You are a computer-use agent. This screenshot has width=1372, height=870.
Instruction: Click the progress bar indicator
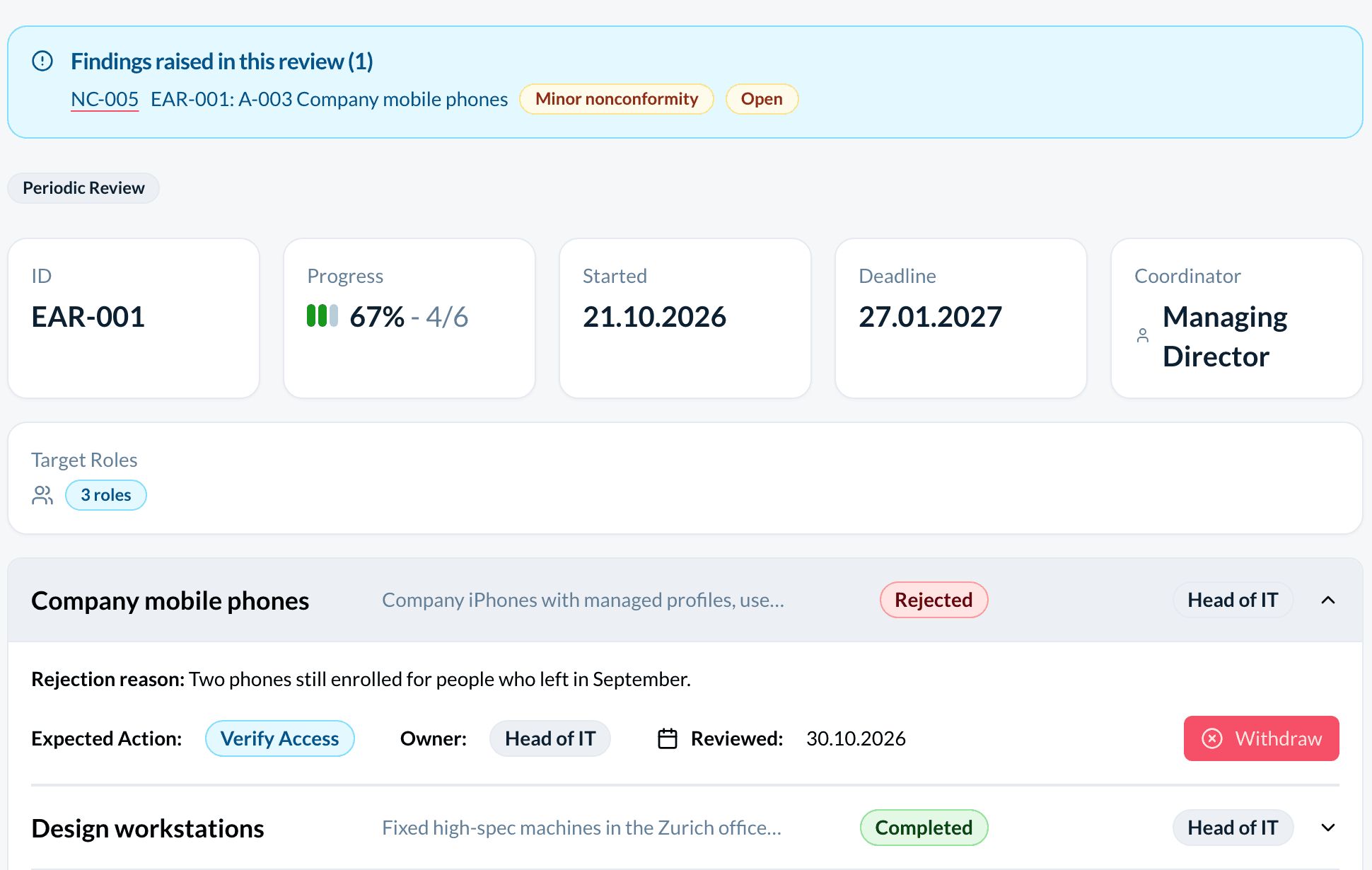322,316
